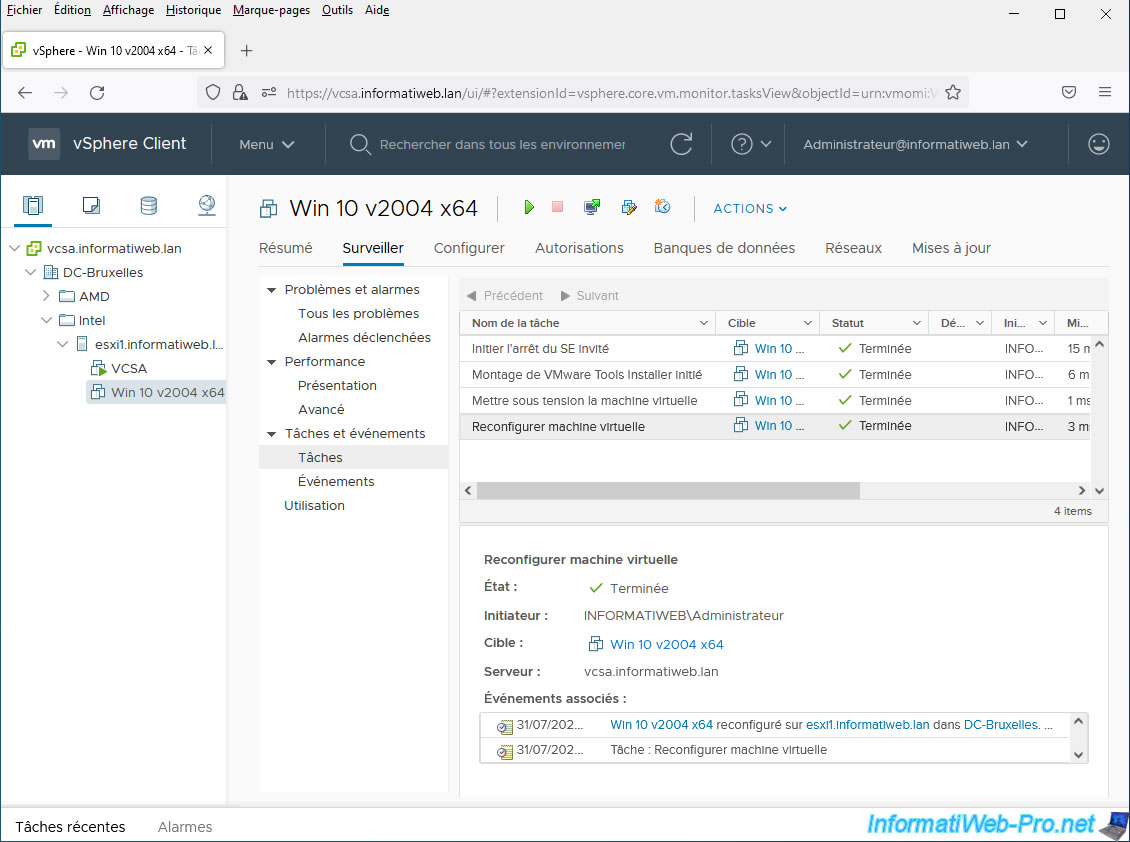Click the VM icon next to the page title
1130x842 pixels.
click(x=268, y=209)
